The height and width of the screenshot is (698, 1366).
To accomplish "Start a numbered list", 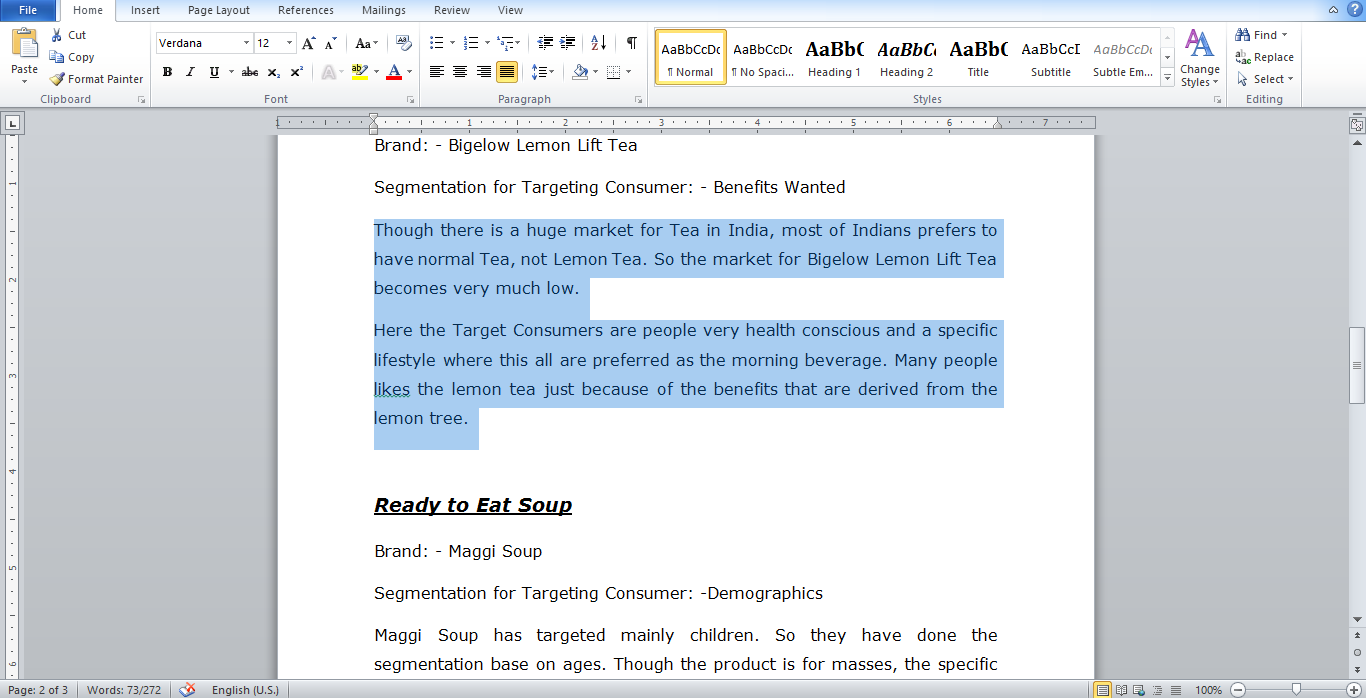I will click(470, 43).
